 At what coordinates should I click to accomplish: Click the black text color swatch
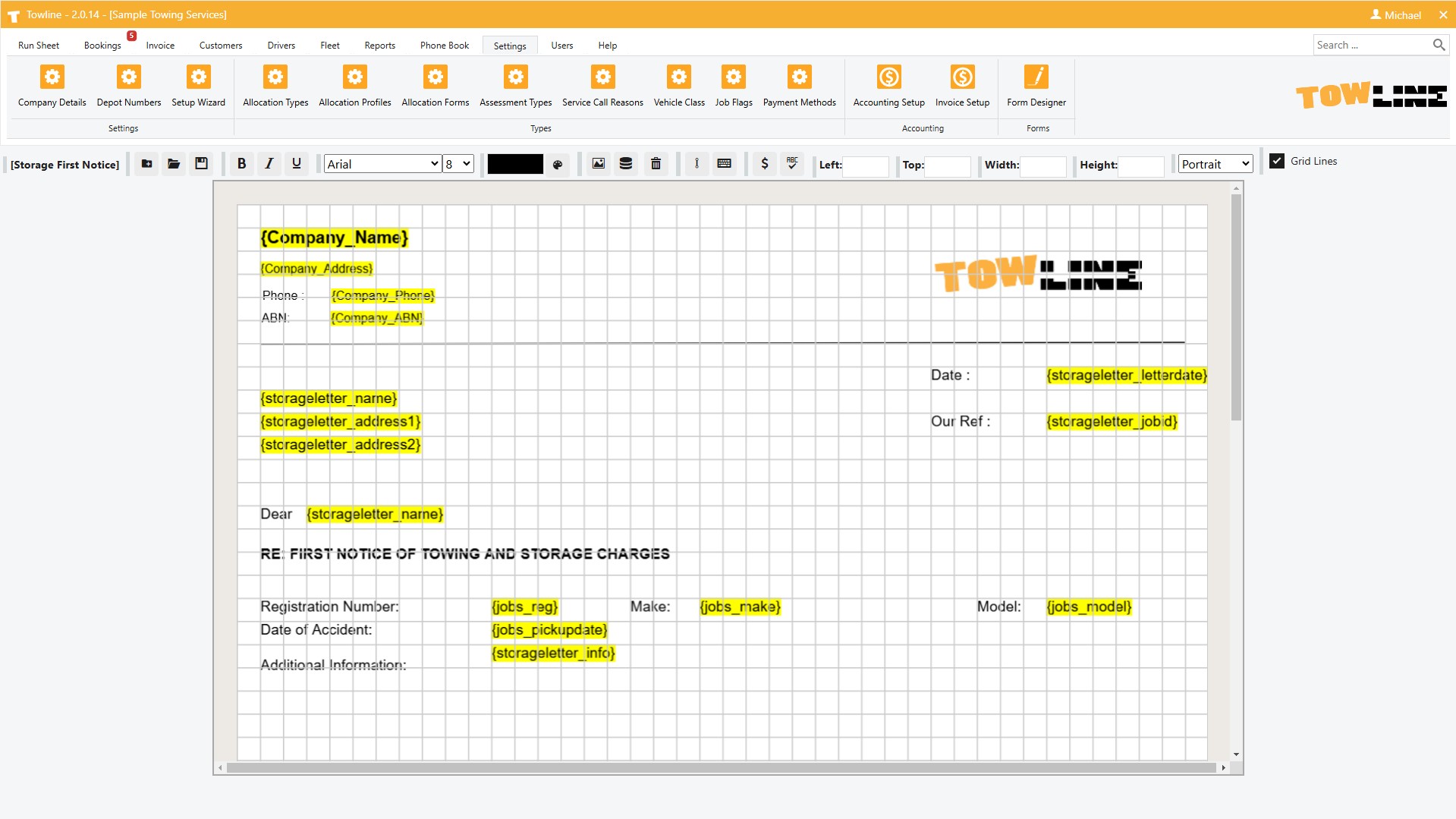(x=515, y=164)
